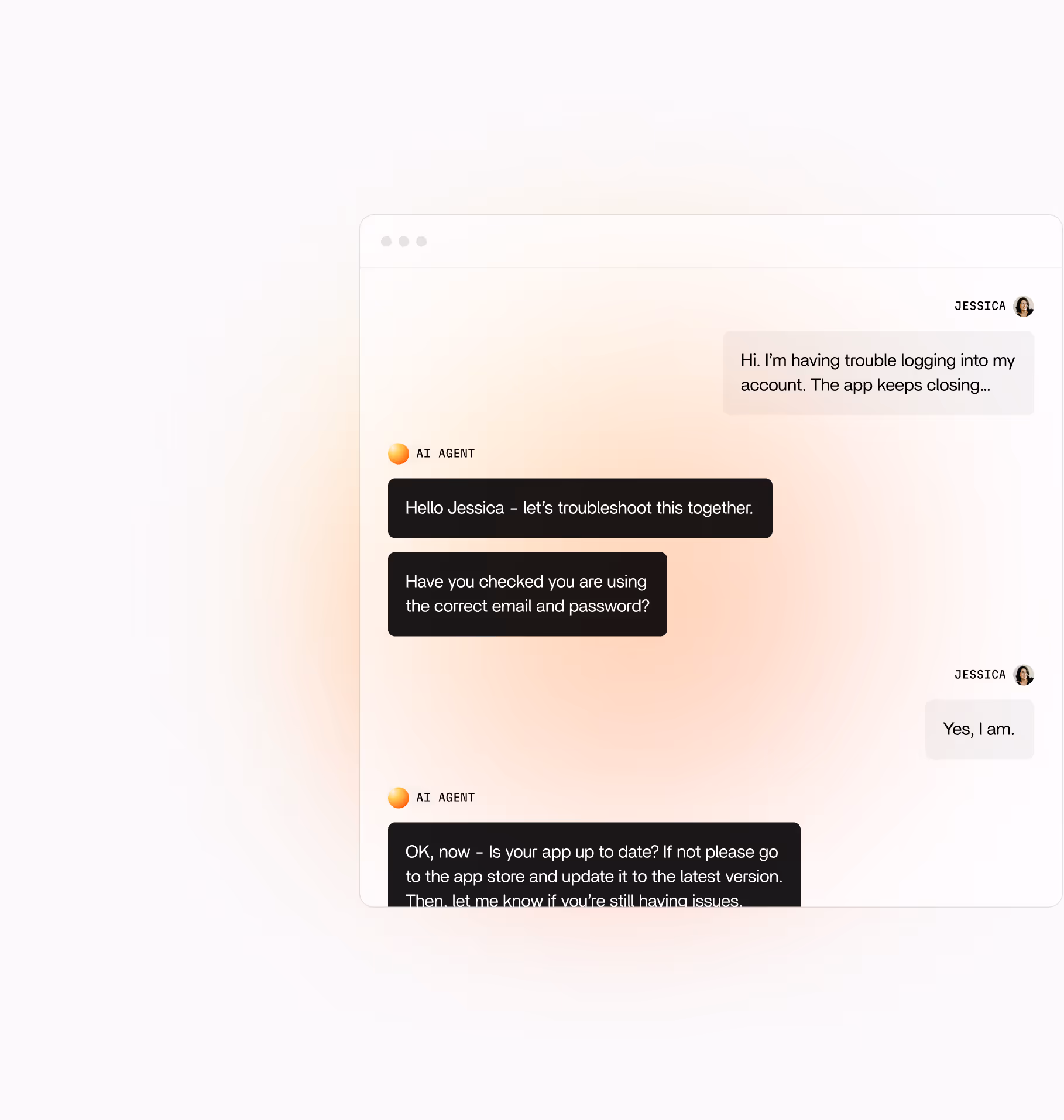Click the first window control dot
1064x1120 pixels.
386,241
